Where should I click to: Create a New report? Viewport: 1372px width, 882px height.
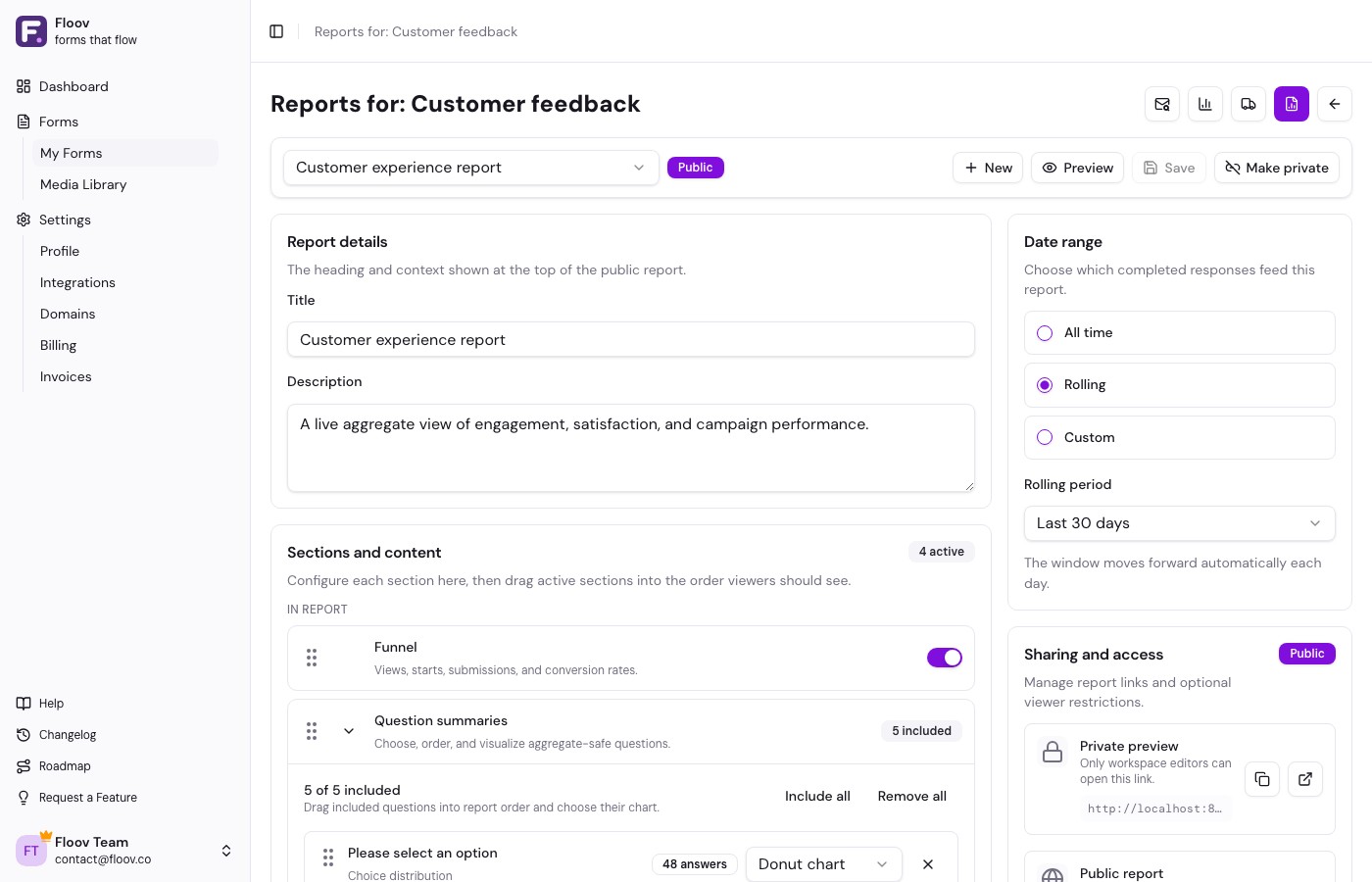988,168
